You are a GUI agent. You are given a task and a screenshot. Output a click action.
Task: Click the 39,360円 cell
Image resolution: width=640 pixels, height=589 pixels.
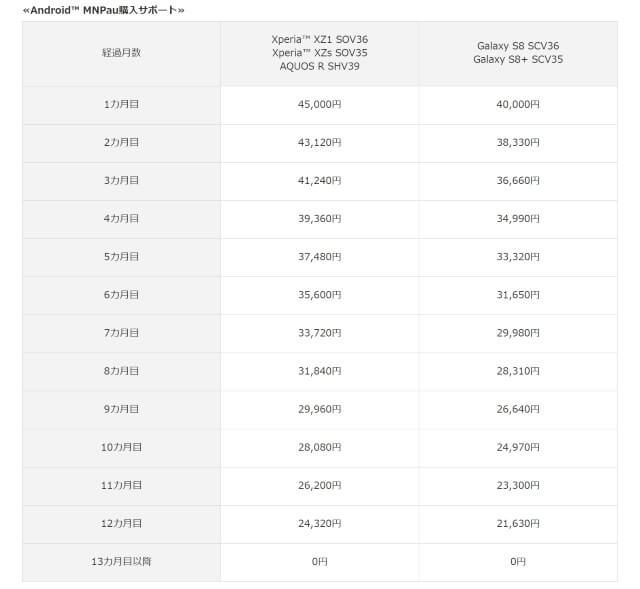pyautogui.click(x=320, y=219)
